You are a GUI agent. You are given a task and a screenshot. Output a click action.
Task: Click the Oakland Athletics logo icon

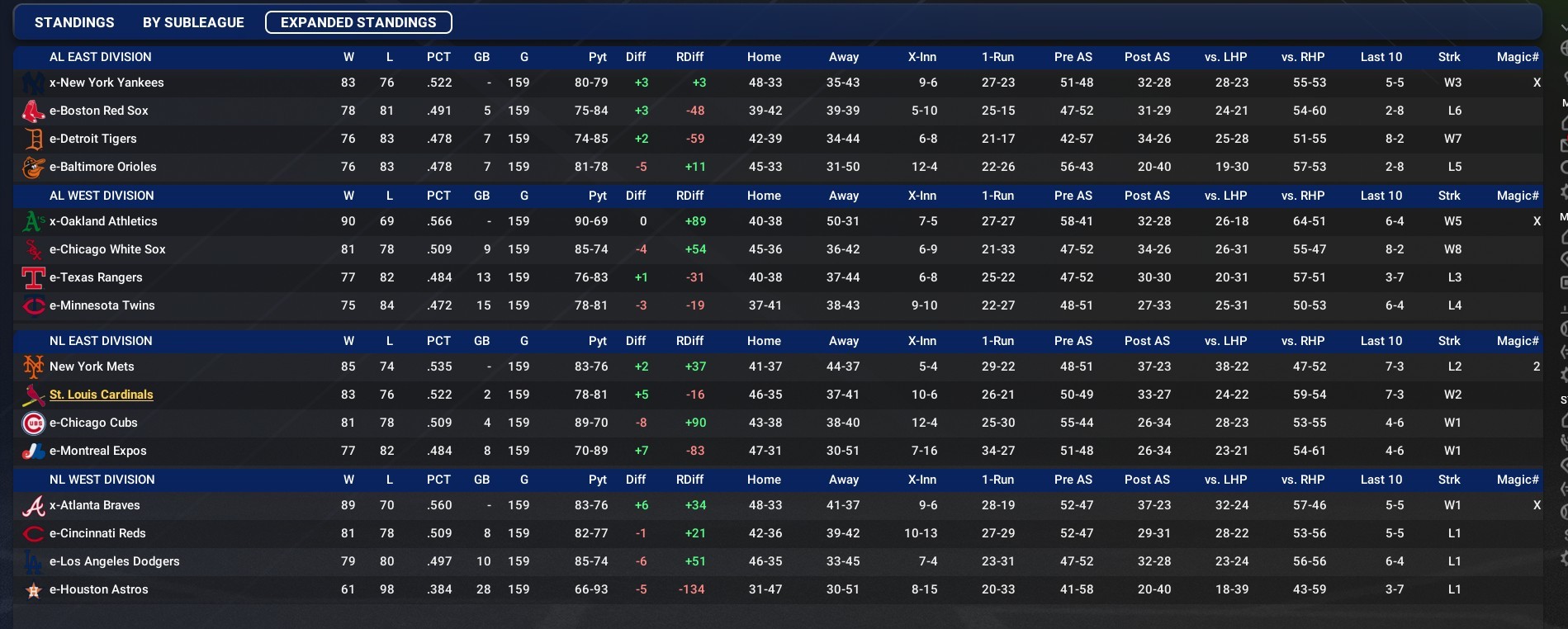click(x=33, y=222)
